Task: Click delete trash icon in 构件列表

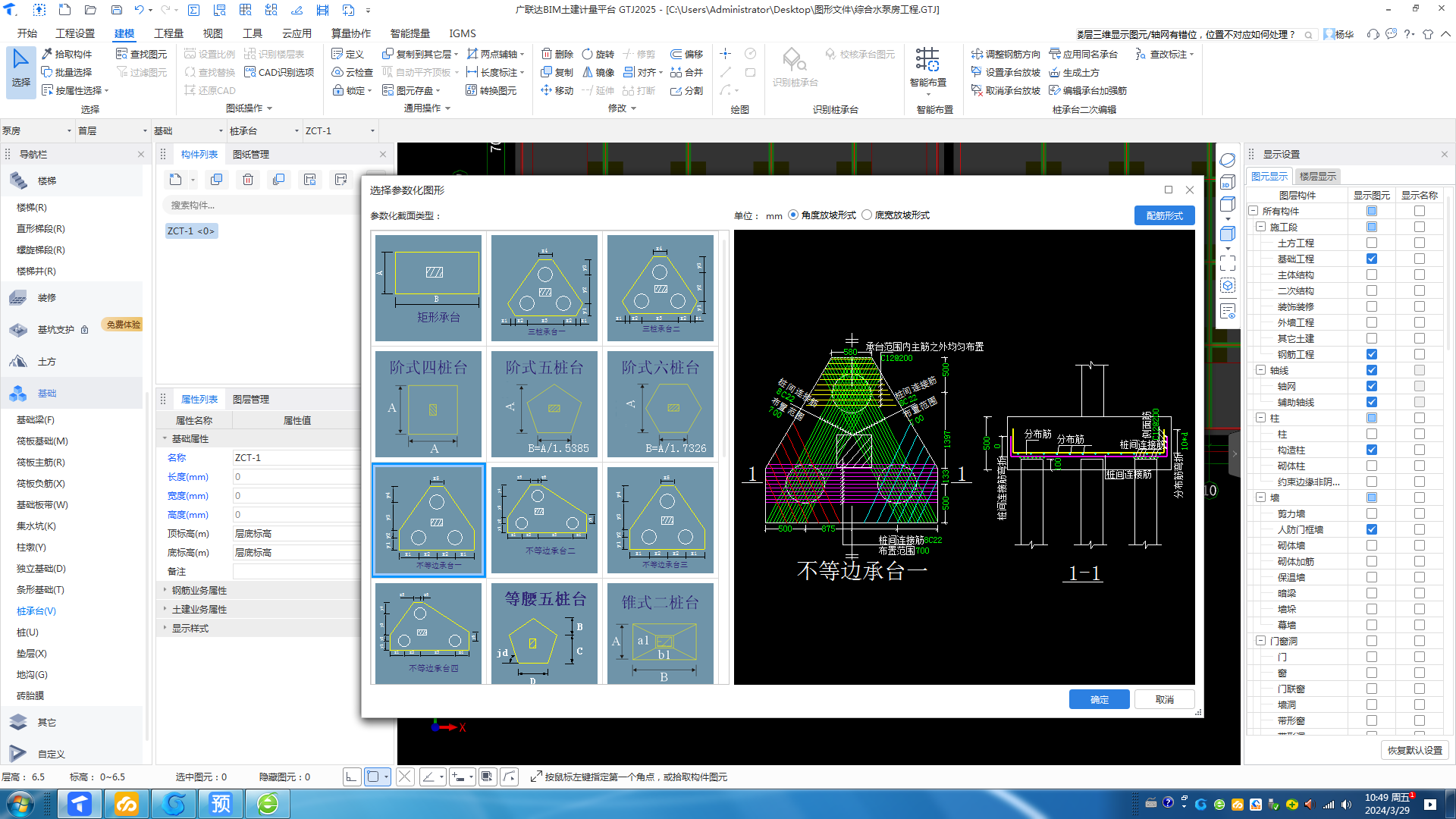Action: click(248, 180)
